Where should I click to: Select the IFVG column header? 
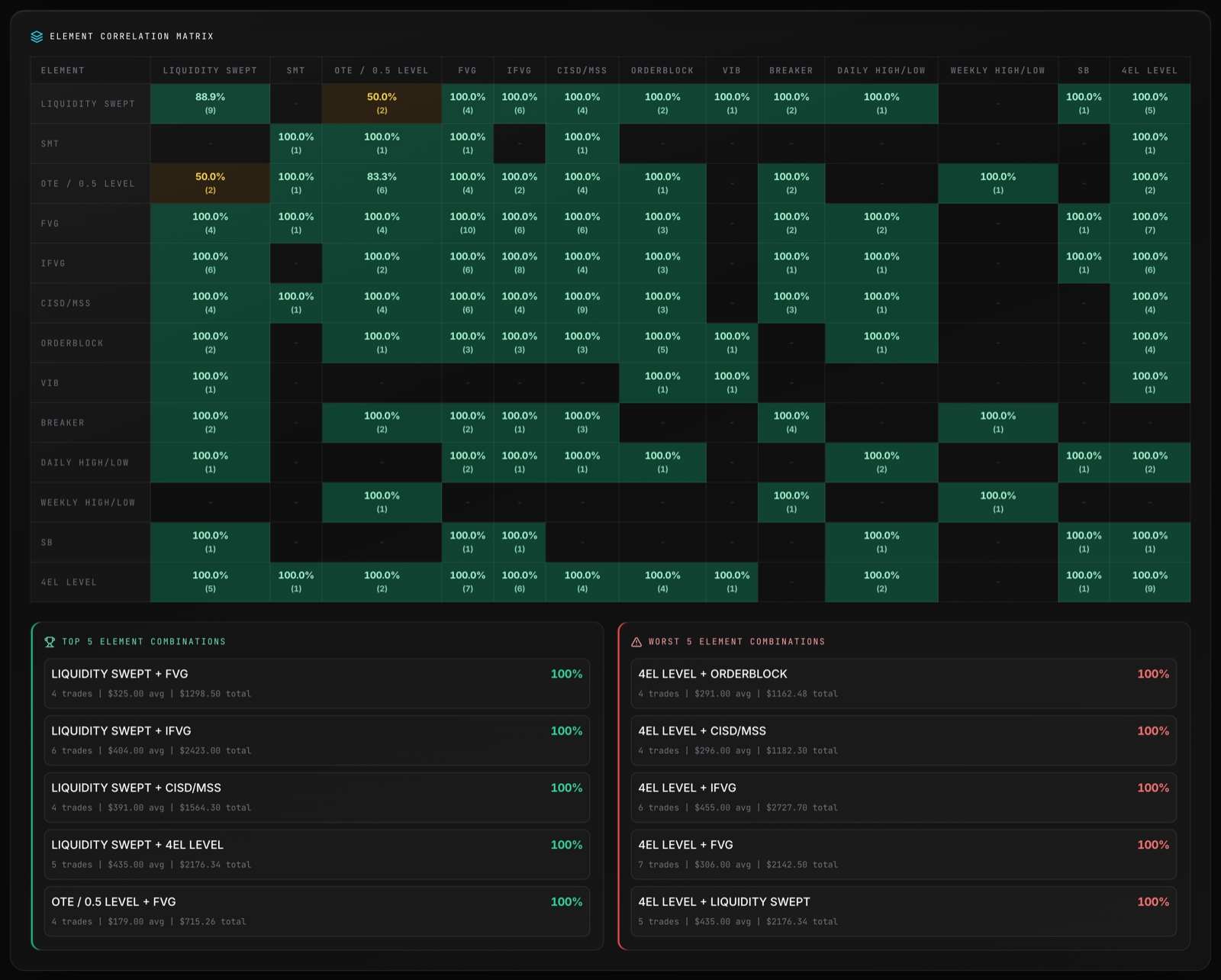(x=520, y=70)
